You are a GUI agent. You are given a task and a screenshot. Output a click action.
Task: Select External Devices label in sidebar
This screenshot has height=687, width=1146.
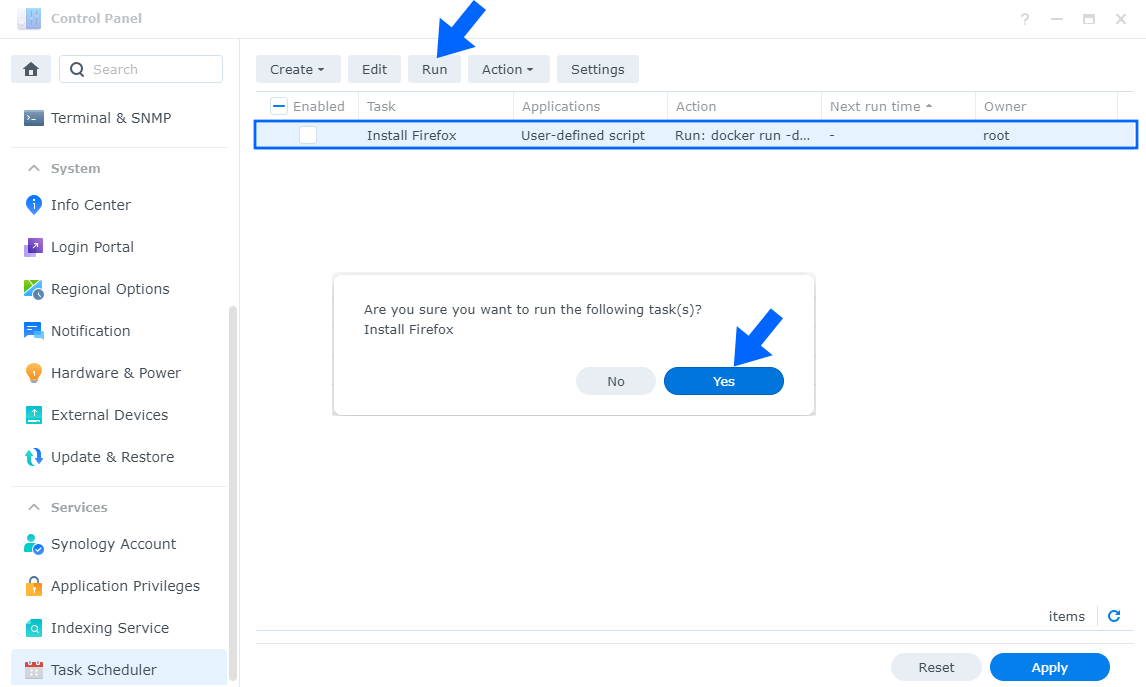click(x=110, y=415)
